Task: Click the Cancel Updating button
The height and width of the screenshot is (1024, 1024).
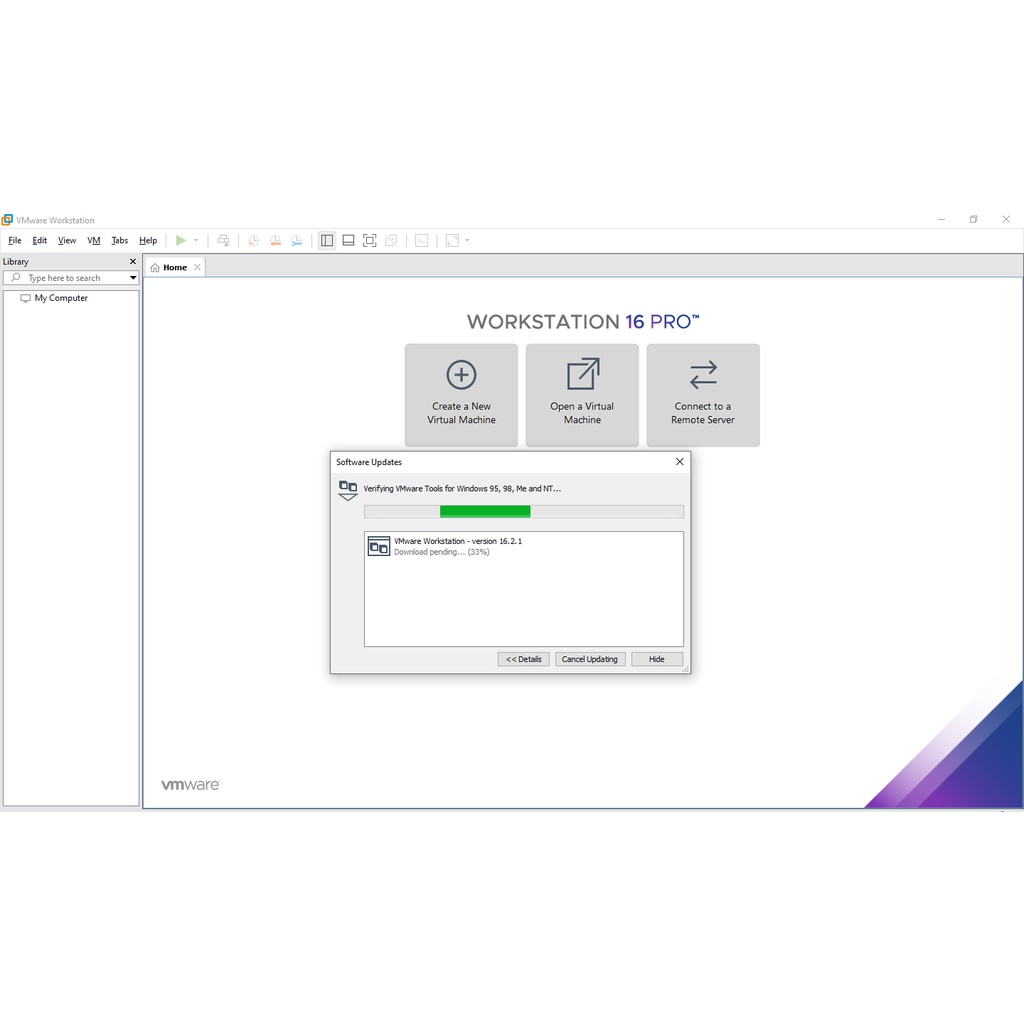Action: click(590, 659)
